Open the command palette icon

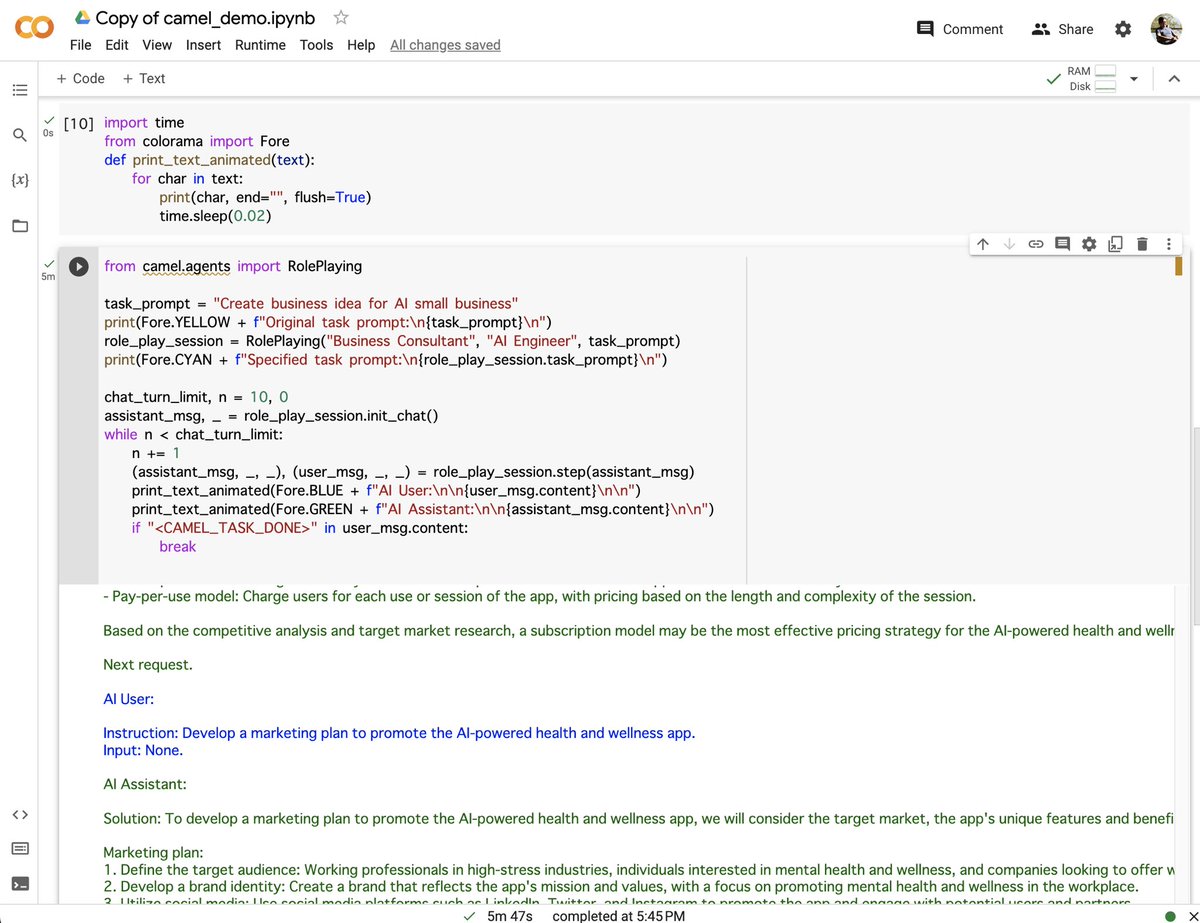coord(20,849)
